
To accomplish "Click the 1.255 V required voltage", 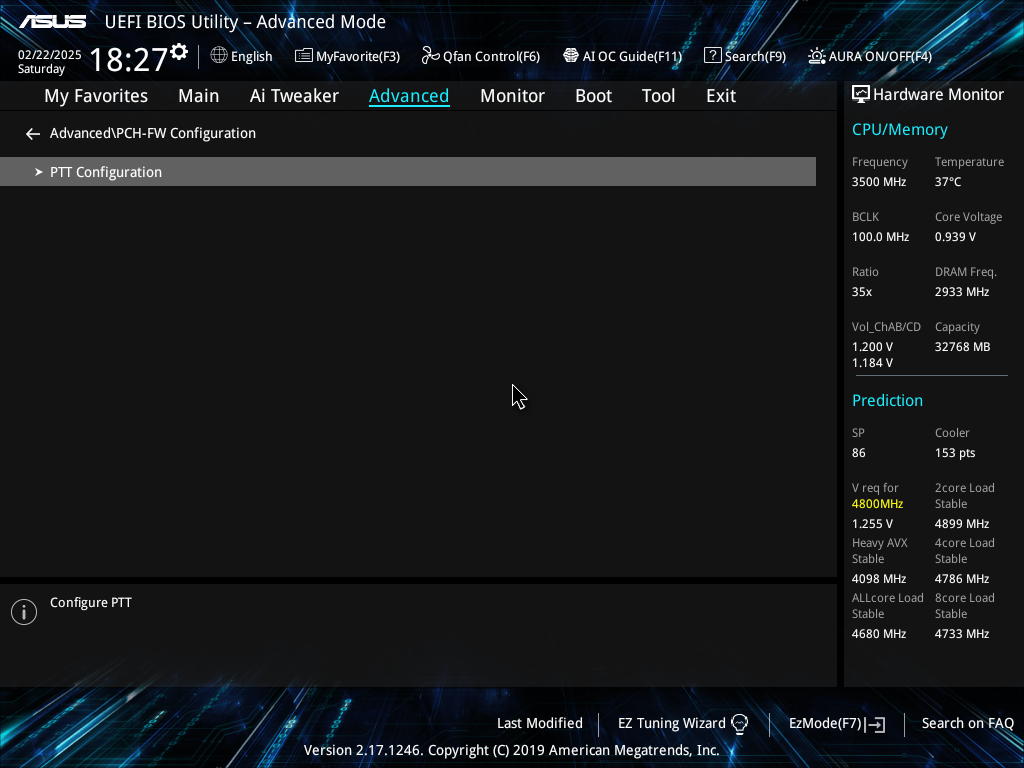I will pyautogui.click(x=872, y=524).
